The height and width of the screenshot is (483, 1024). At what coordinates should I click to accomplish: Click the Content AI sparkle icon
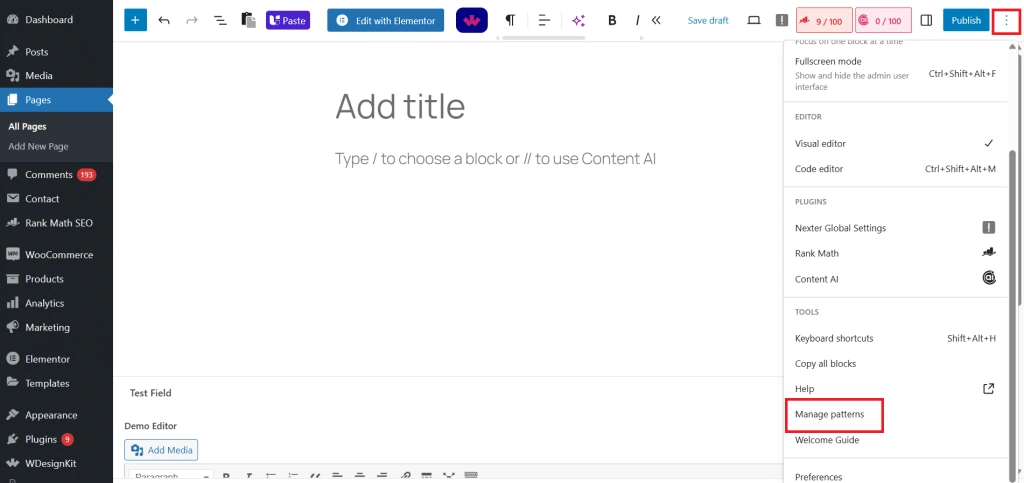click(578, 20)
